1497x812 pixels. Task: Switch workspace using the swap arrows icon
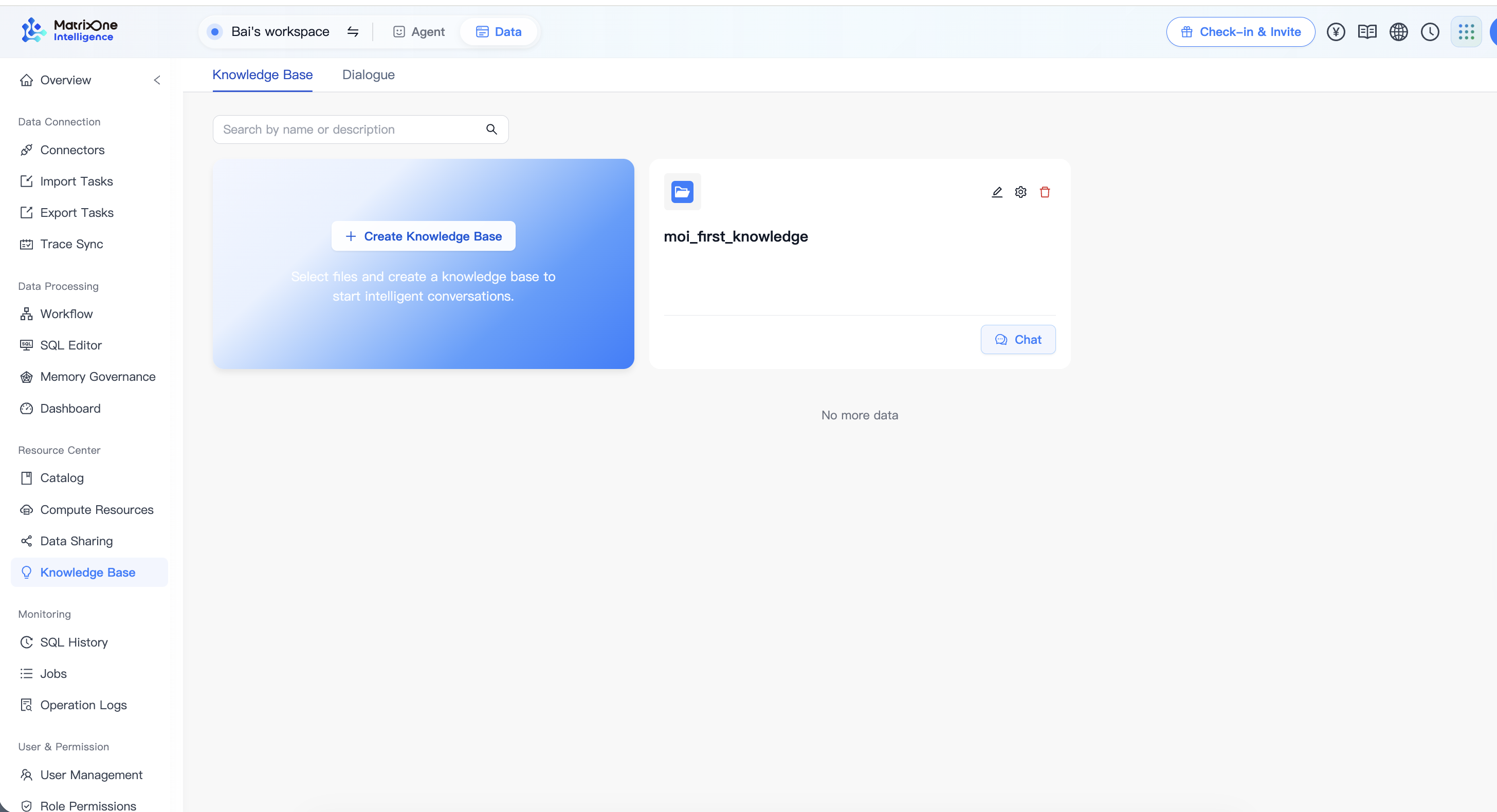coord(353,31)
